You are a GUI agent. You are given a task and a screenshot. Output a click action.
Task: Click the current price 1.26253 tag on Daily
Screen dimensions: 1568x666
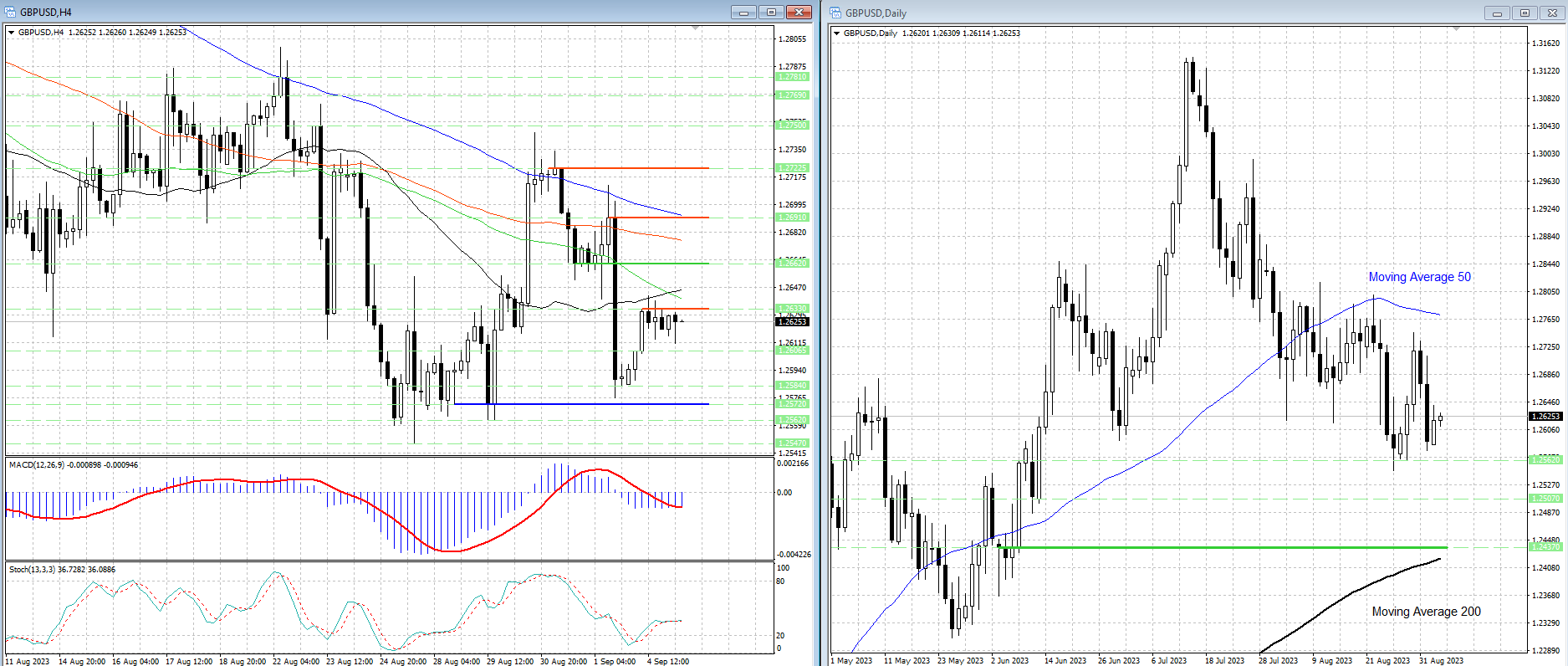tap(1545, 416)
